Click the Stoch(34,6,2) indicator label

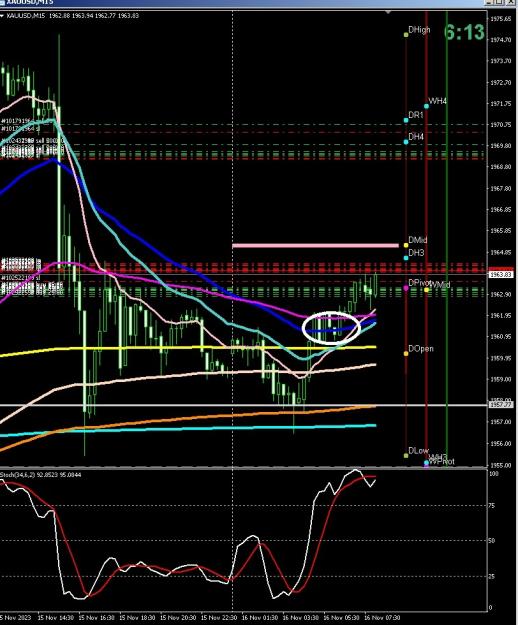[41, 475]
